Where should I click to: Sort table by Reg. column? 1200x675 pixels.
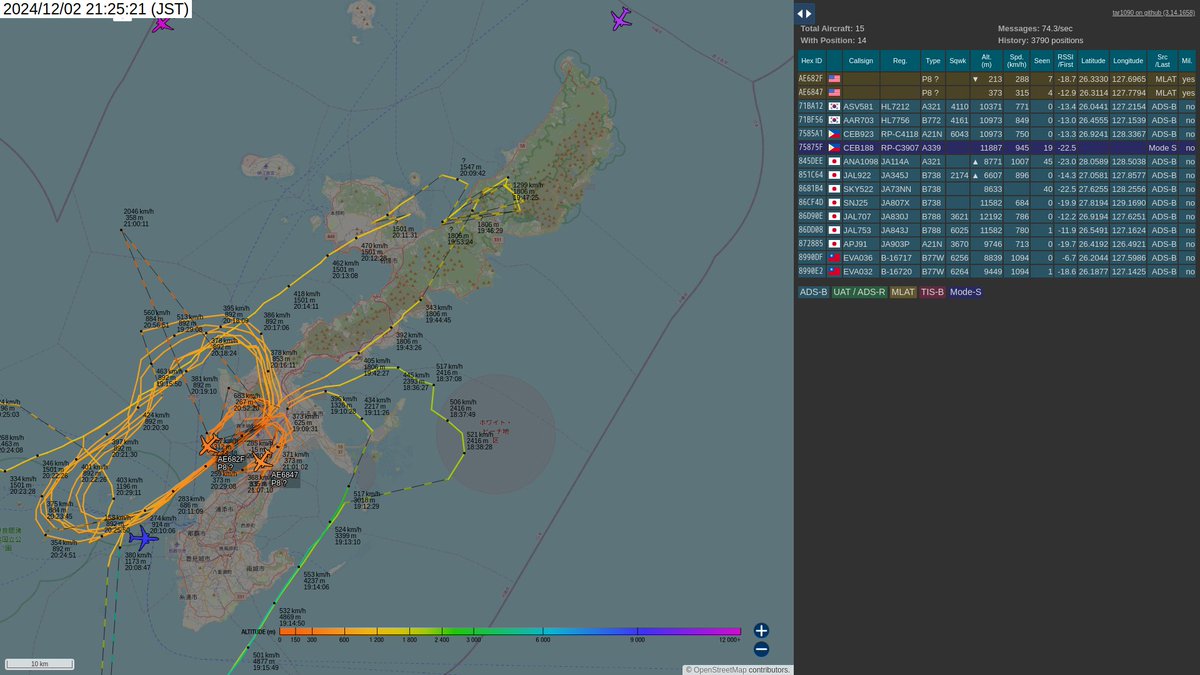[900, 60]
